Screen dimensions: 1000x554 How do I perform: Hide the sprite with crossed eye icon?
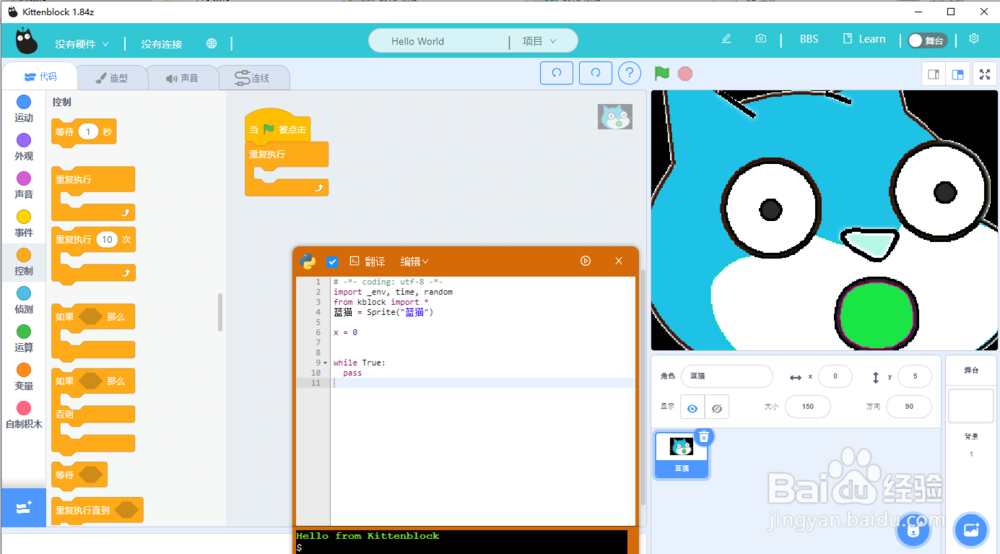(x=717, y=408)
